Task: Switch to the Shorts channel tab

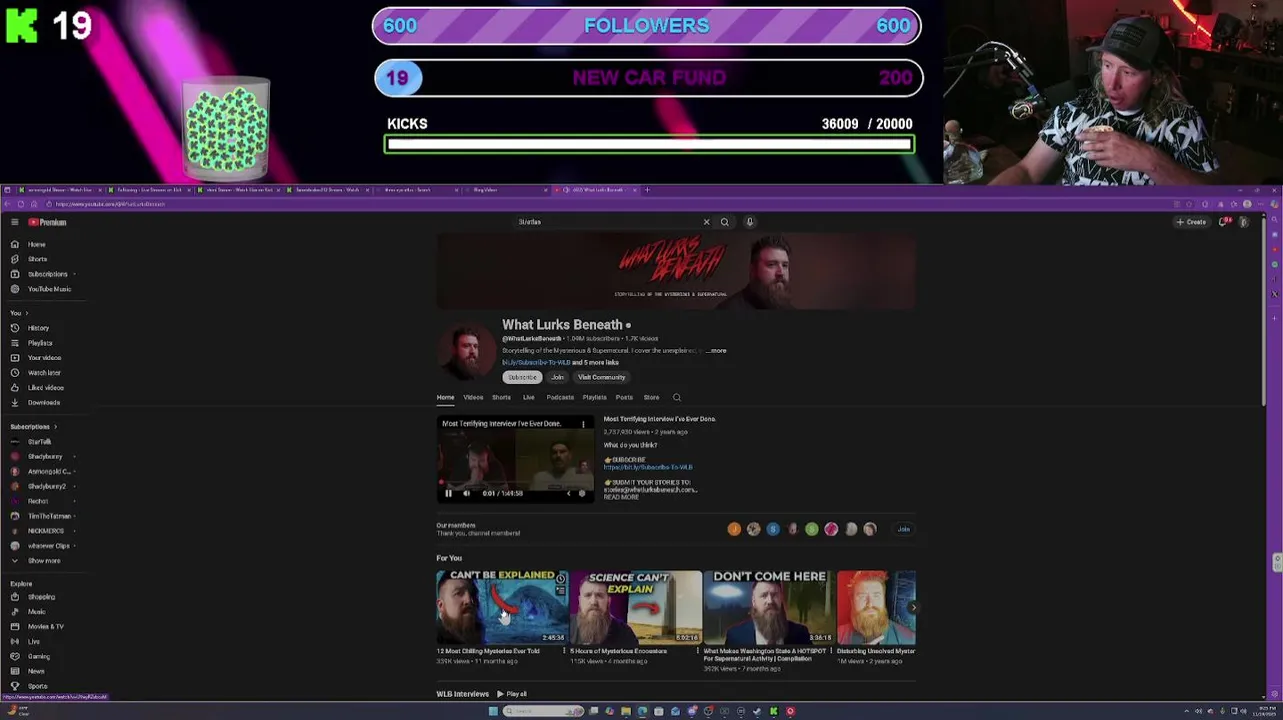Action: [x=501, y=397]
